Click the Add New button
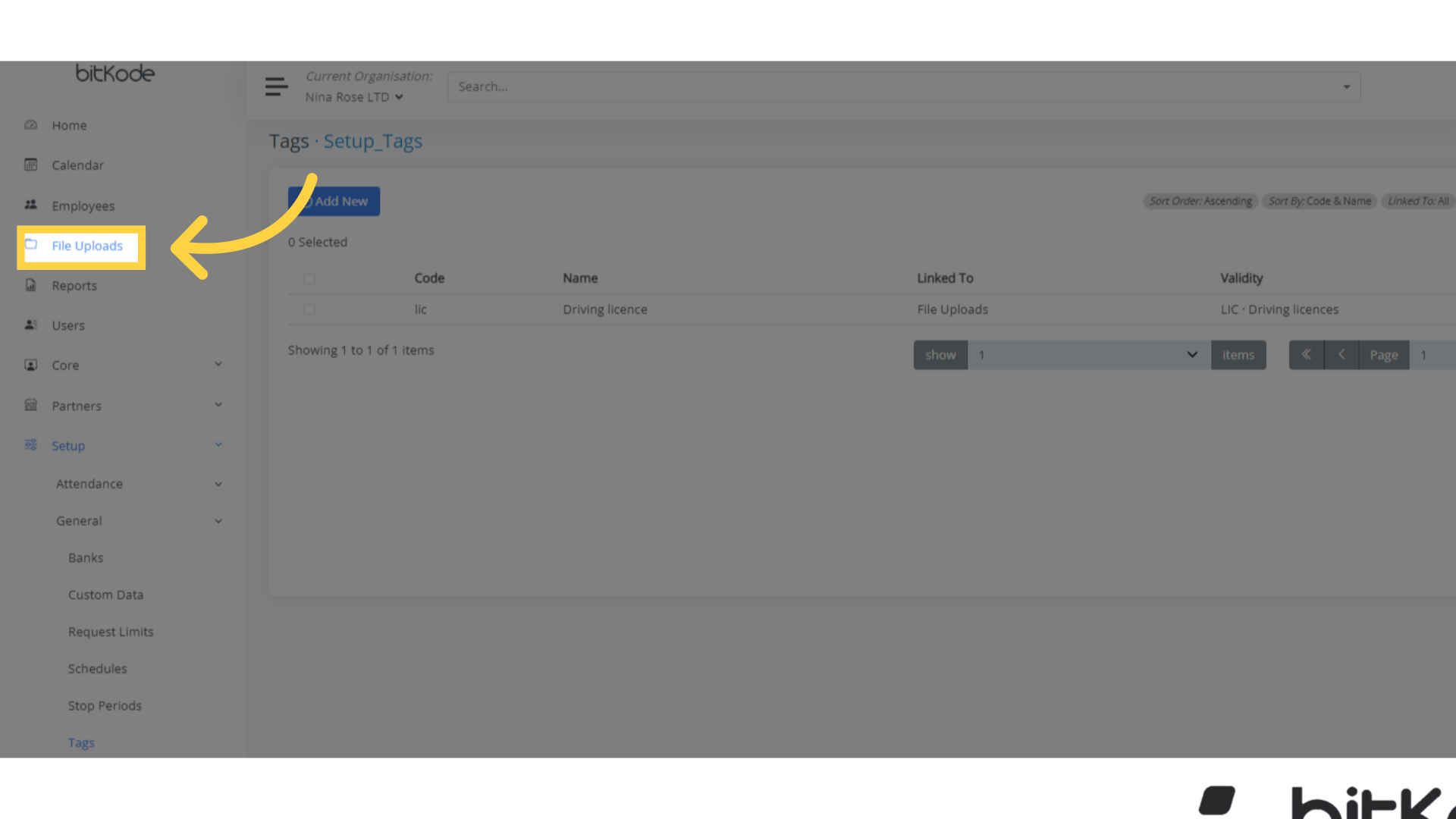 pyautogui.click(x=334, y=201)
